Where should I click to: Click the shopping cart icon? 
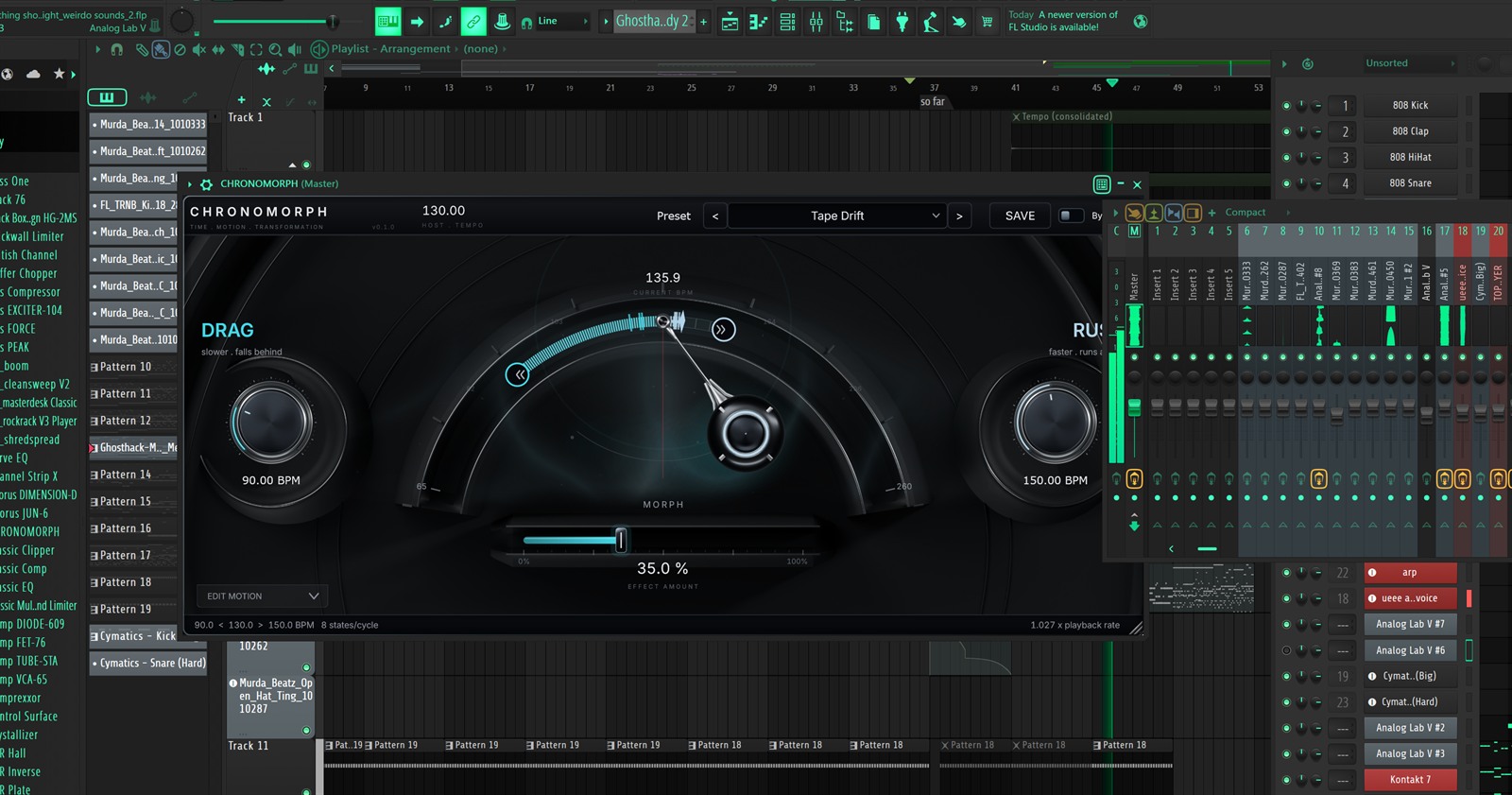988,22
